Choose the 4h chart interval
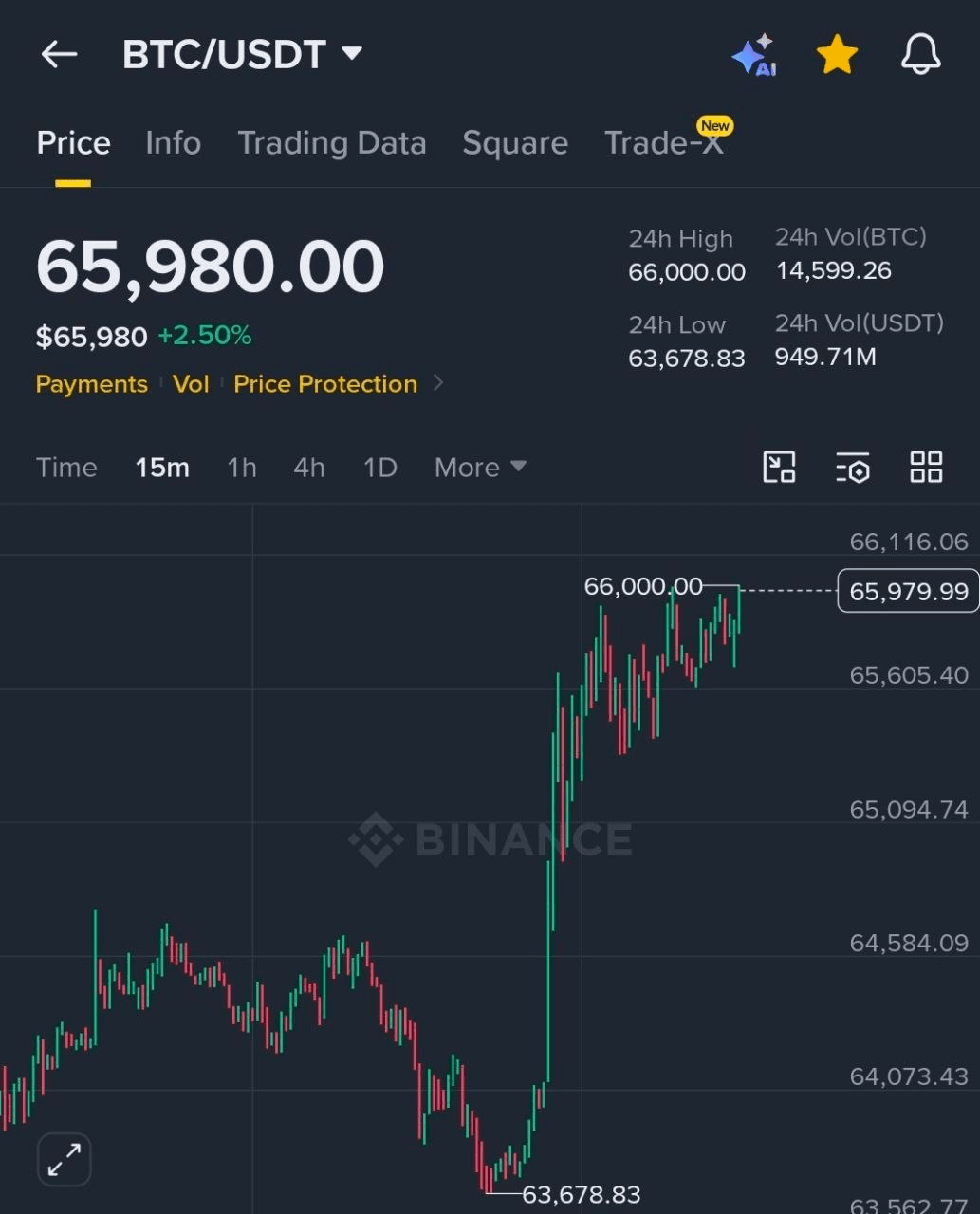Viewport: 980px width, 1214px height. (309, 468)
